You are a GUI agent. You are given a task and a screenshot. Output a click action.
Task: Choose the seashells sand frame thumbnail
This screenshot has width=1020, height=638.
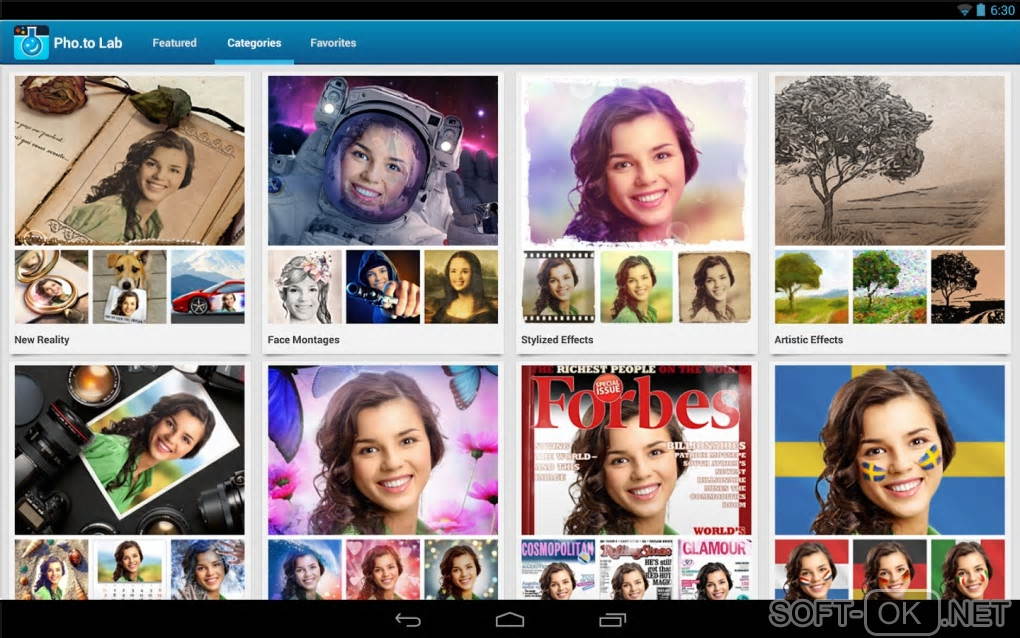[51, 569]
